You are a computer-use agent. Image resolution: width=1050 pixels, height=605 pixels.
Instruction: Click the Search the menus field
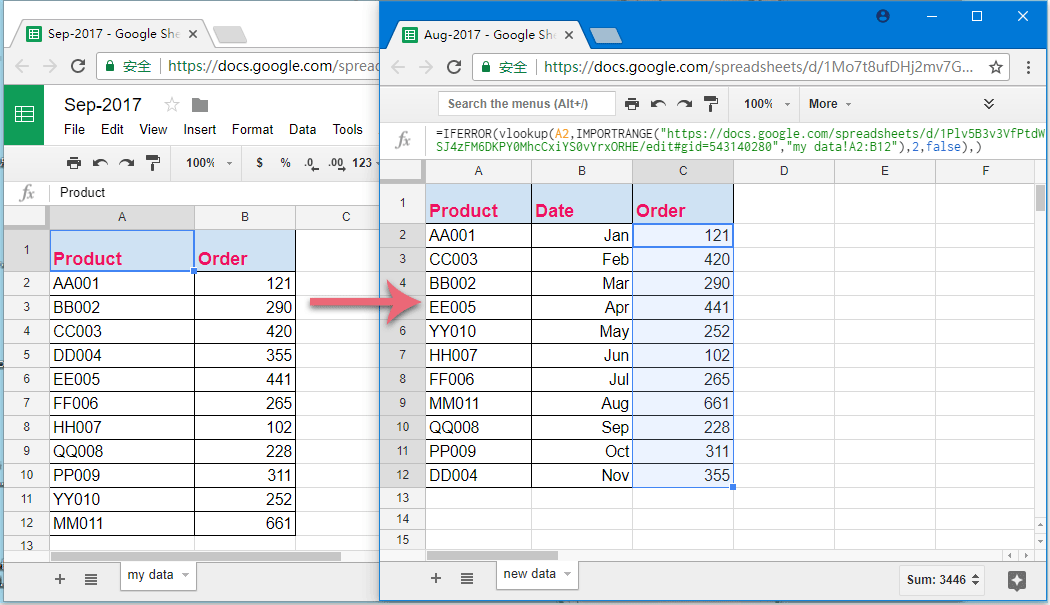(525, 104)
